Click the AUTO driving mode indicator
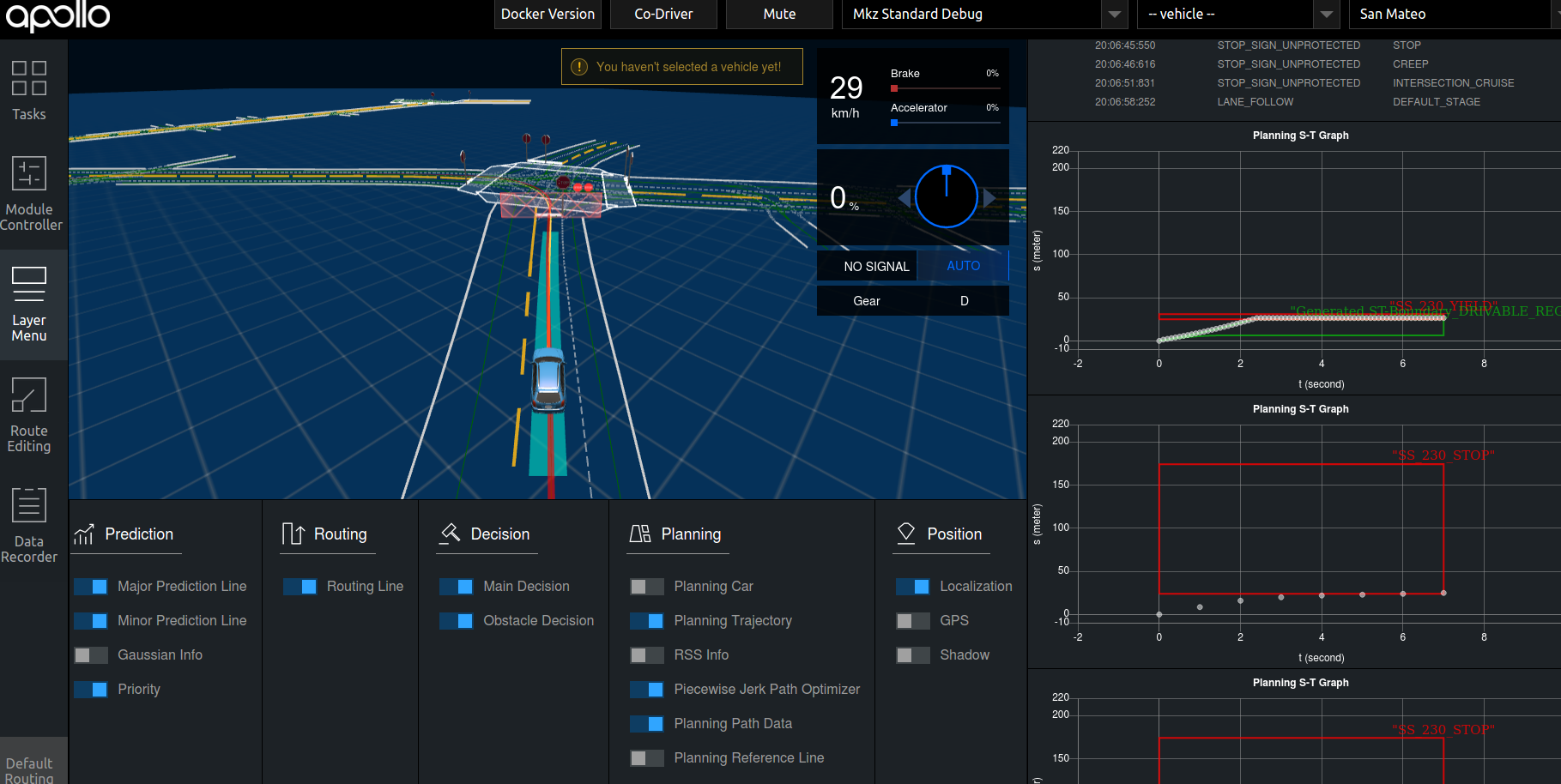 tap(963, 266)
